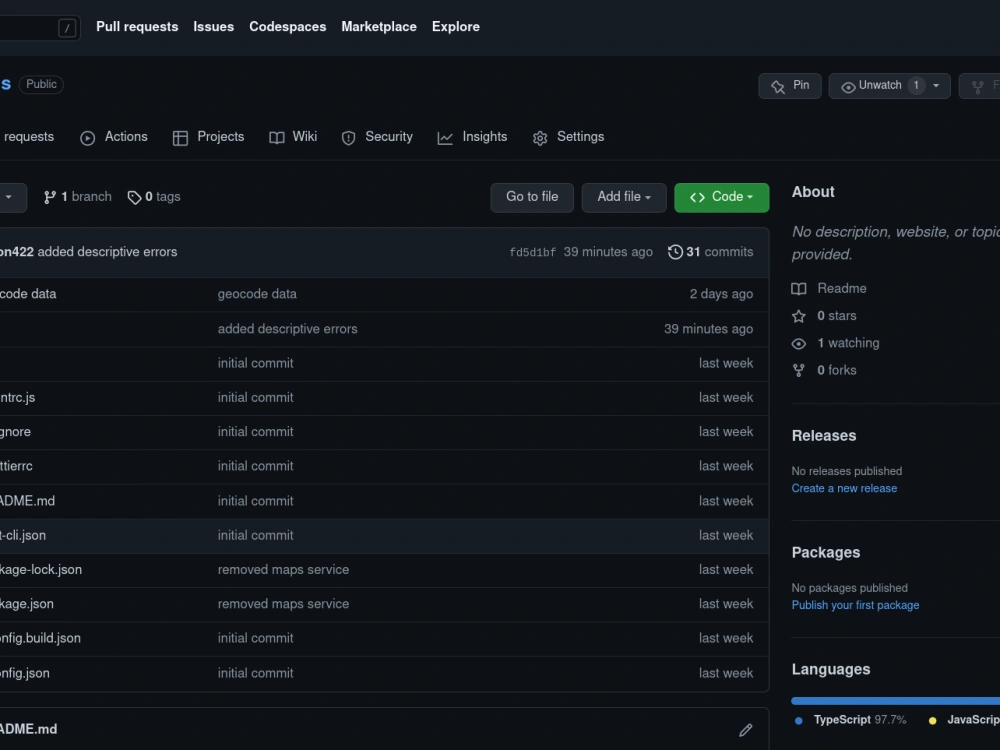Open the Settings tab
The height and width of the screenshot is (750, 1000).
[568, 137]
